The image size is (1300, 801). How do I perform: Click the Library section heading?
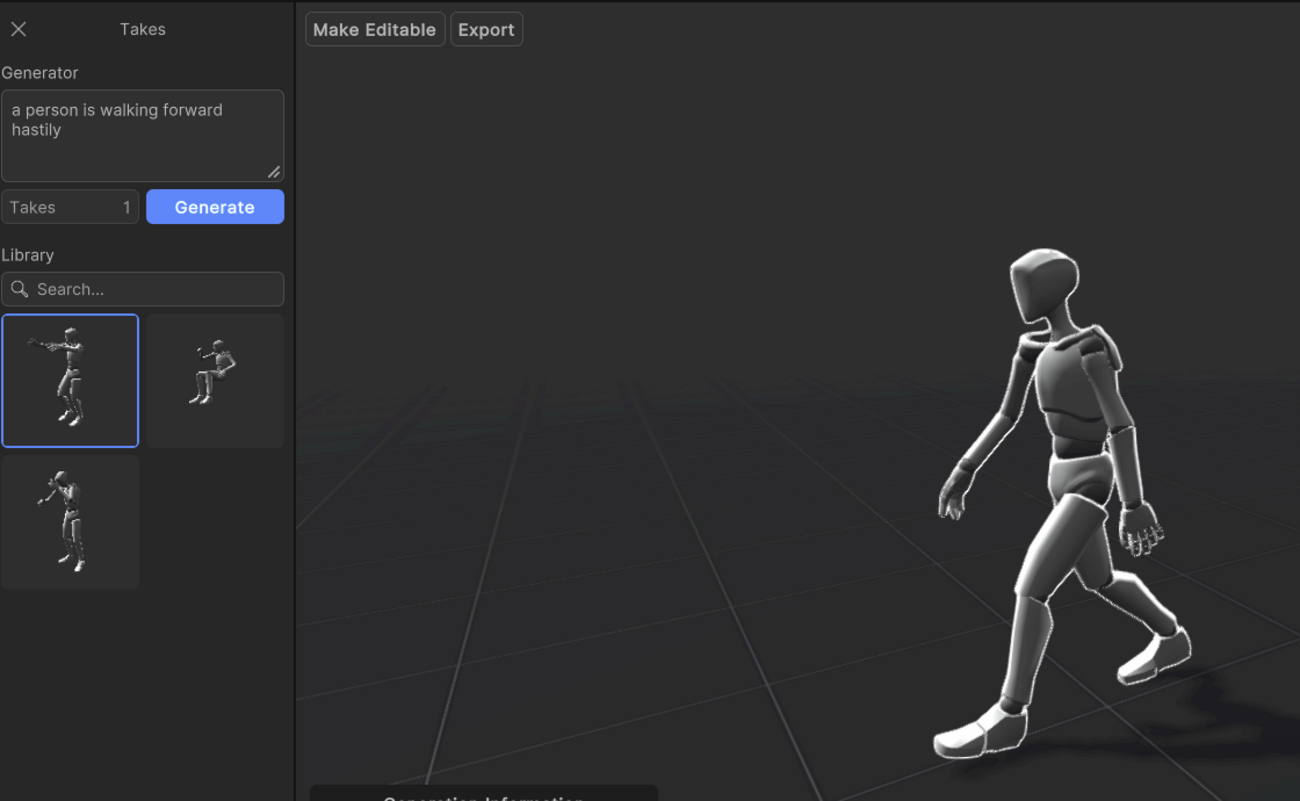(x=28, y=255)
